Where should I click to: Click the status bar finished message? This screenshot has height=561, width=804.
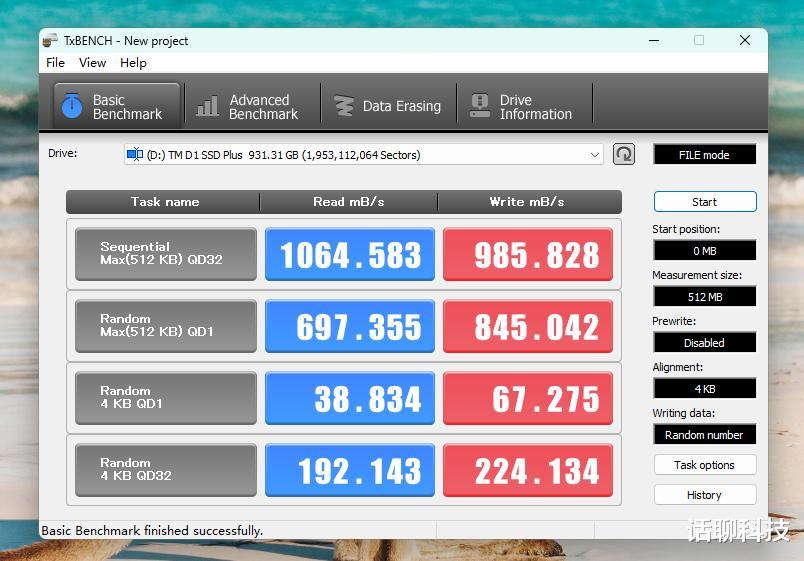152,530
